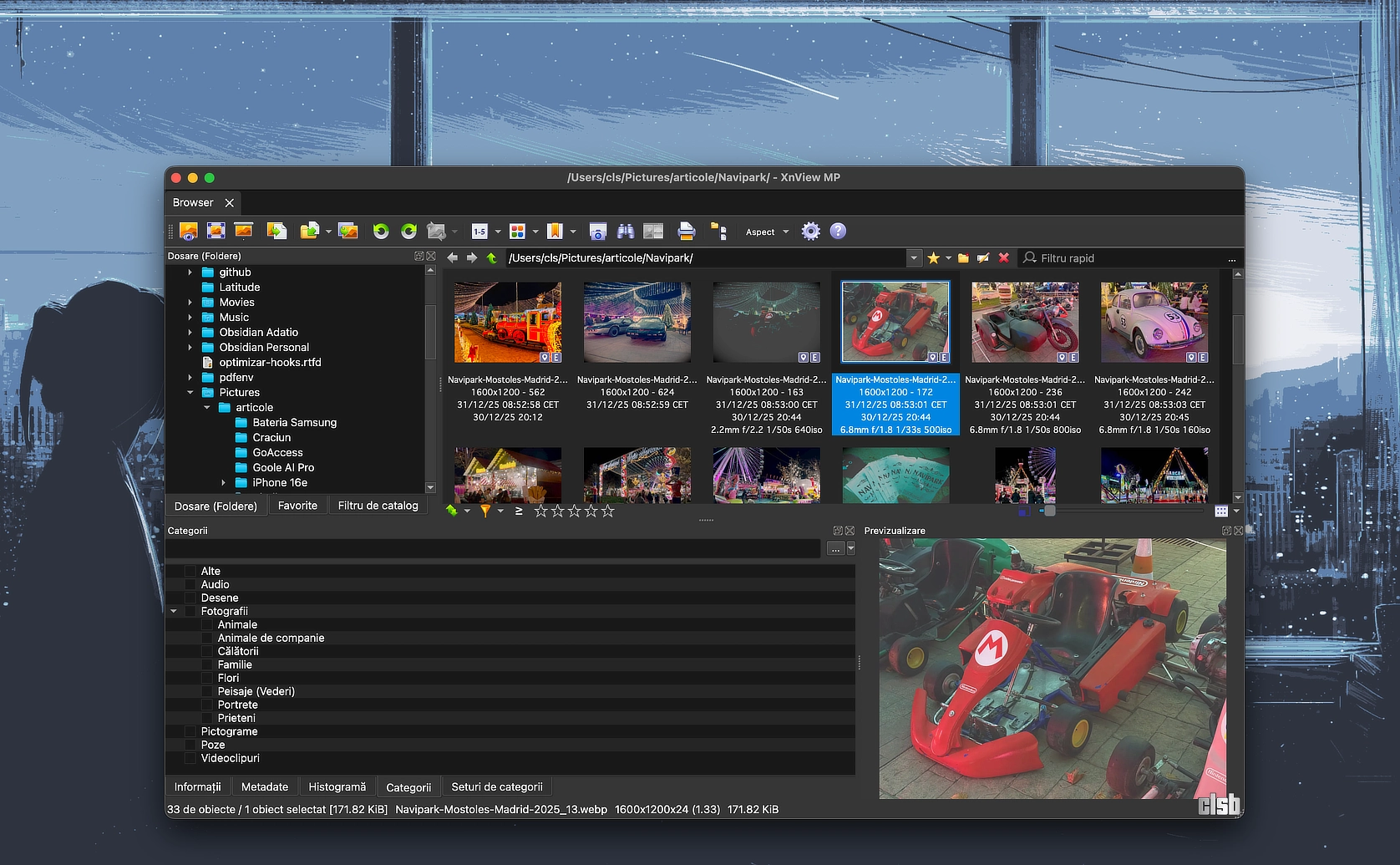Click the rotate left green arrow icon
The image size is (1400, 865).
point(381,232)
